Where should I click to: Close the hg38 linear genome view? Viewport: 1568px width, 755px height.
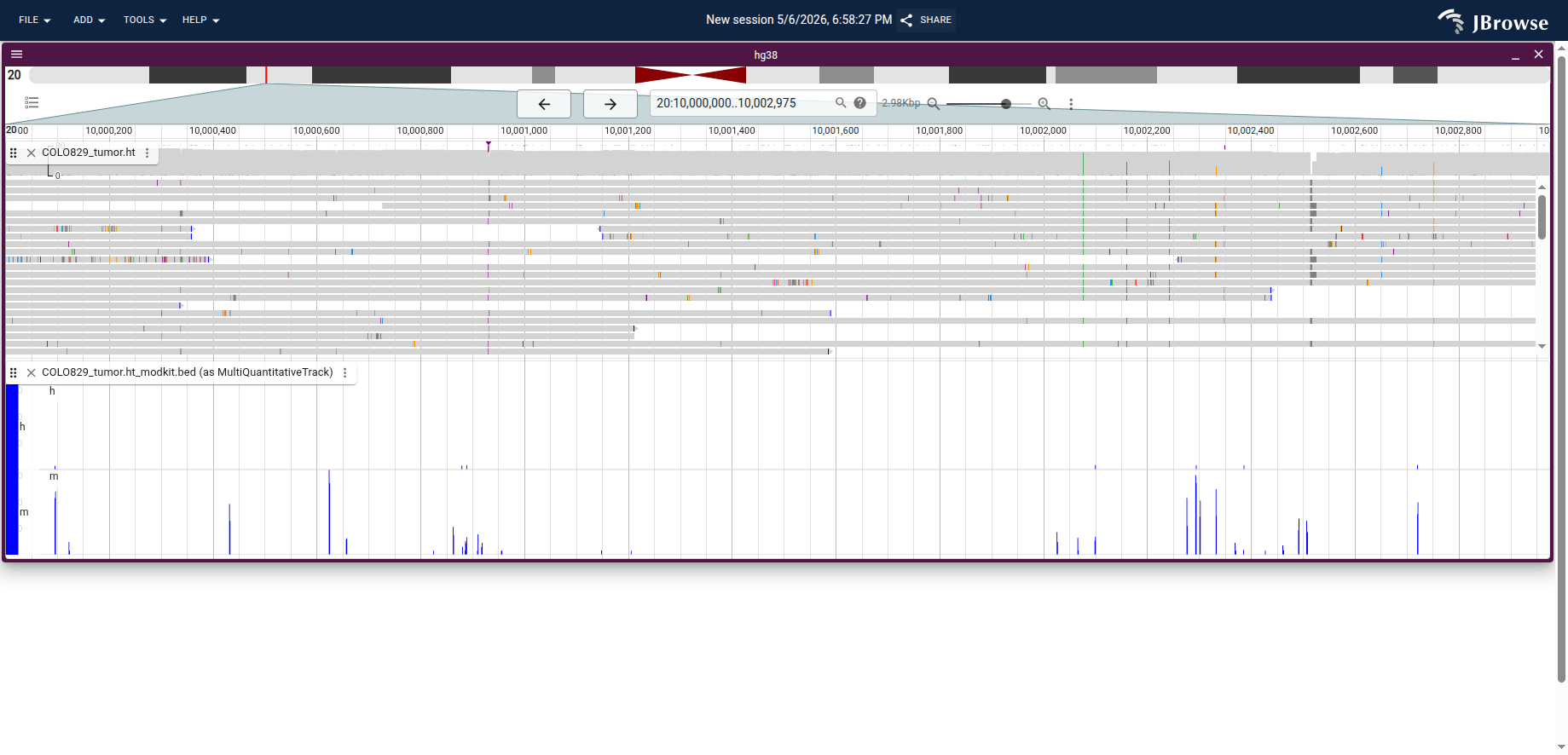point(1539,55)
